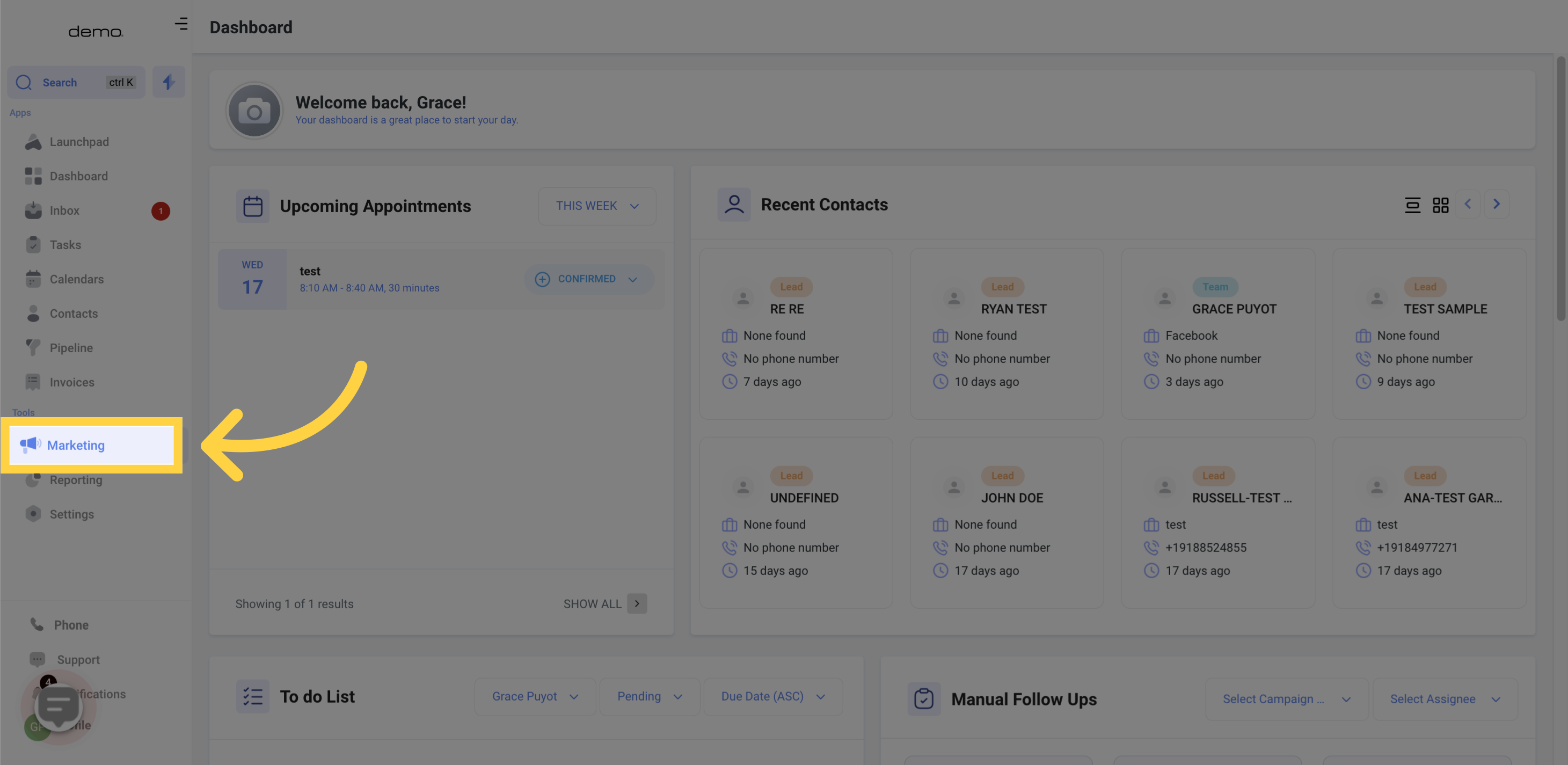Click the page vertical scrollbar
This screenshot has height=765, width=1568.
click(x=1560, y=188)
